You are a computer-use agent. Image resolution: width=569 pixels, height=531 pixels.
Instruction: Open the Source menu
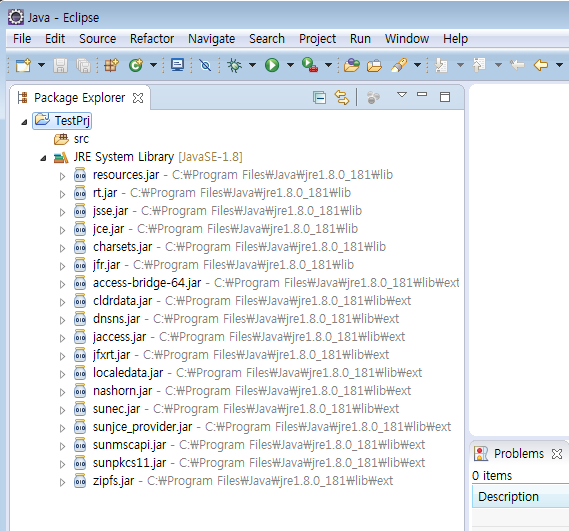click(98, 38)
